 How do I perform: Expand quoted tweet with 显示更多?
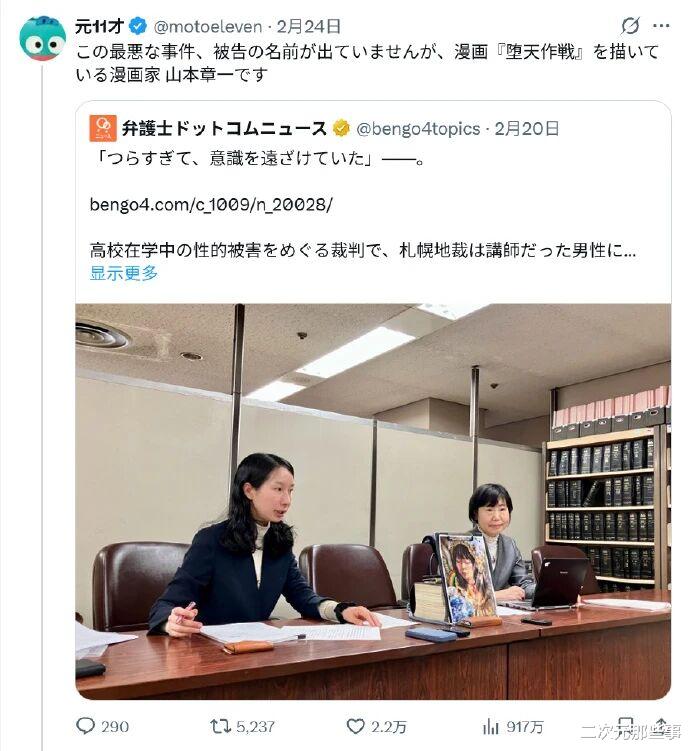point(124,273)
